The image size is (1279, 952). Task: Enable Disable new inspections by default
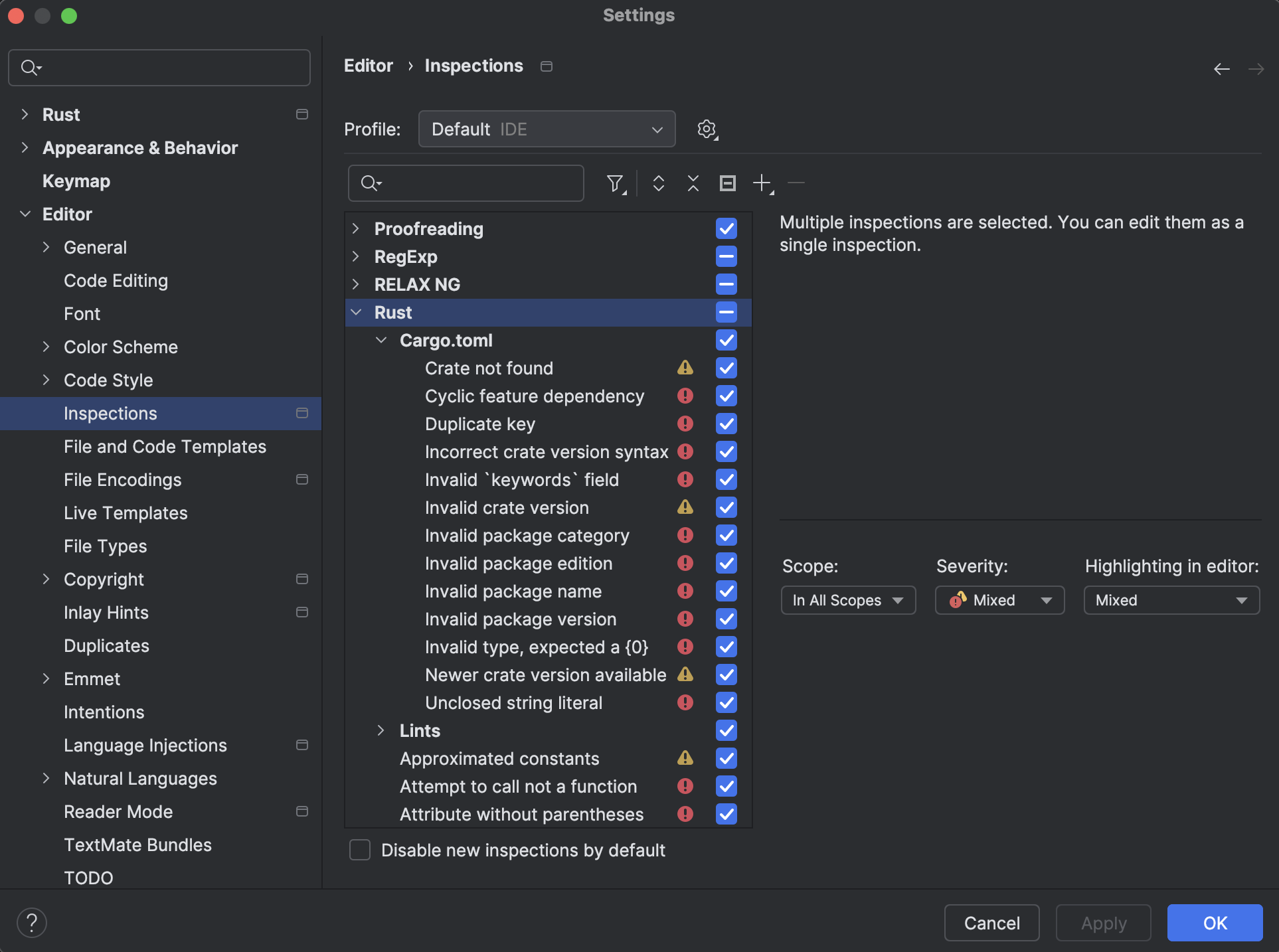360,850
